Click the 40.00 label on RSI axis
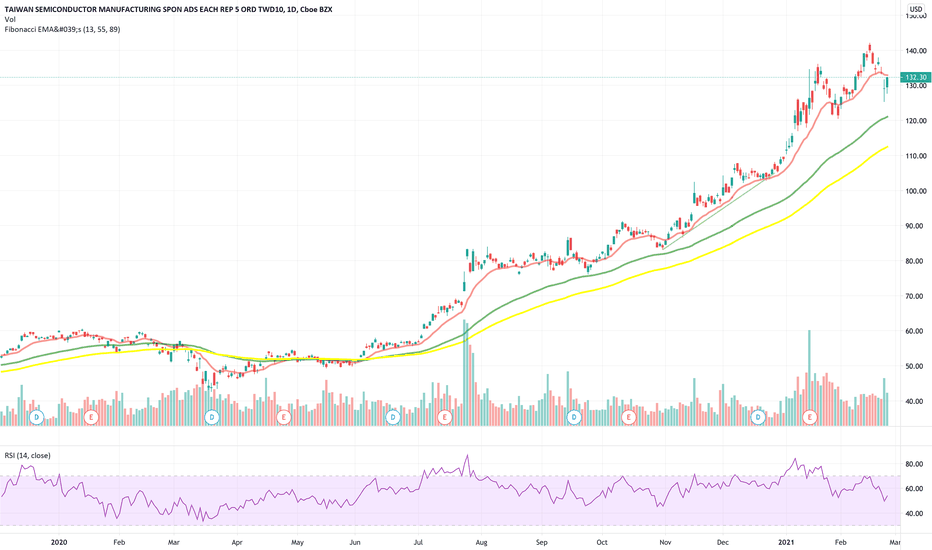Viewport: 932px width, 550px height. 915,514
